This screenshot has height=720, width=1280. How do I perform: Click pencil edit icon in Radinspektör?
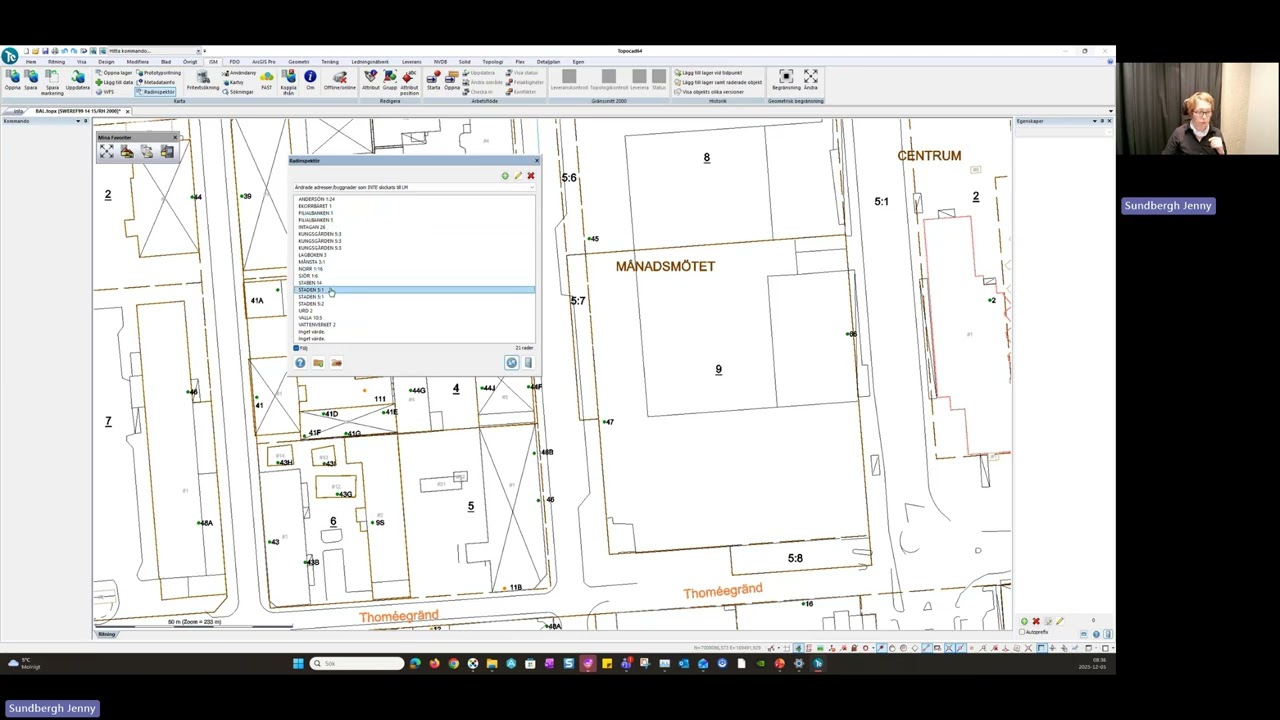coord(518,176)
